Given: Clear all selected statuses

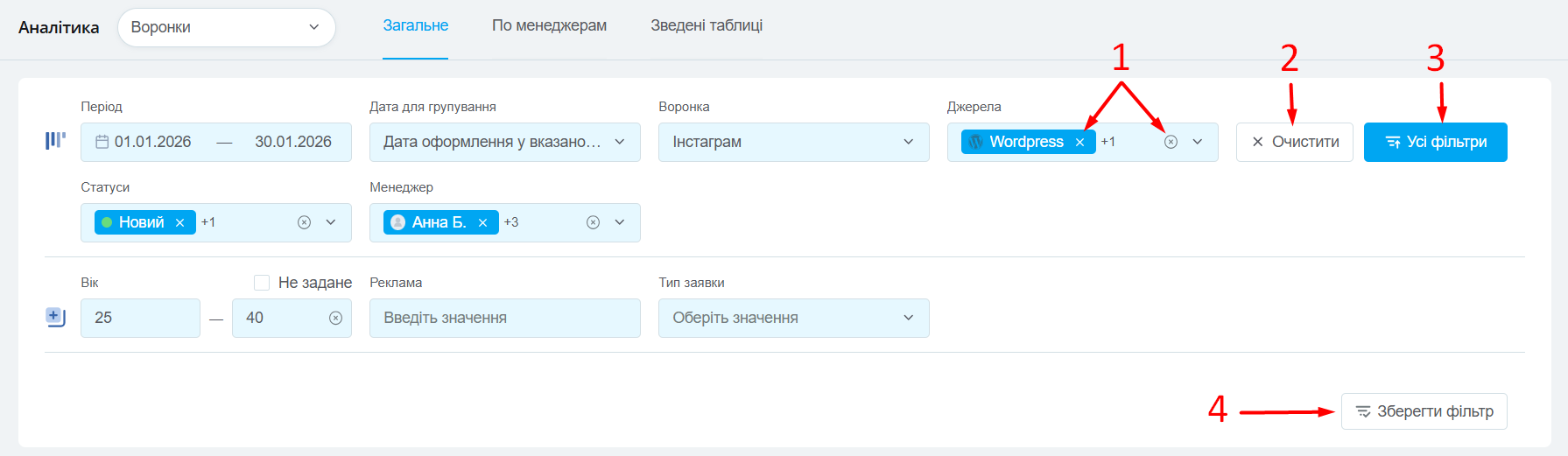Looking at the screenshot, I should coord(304,223).
